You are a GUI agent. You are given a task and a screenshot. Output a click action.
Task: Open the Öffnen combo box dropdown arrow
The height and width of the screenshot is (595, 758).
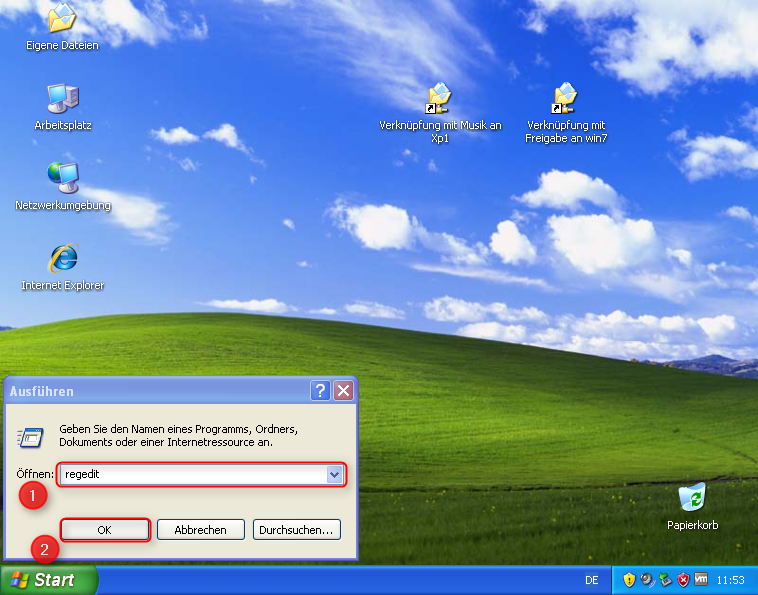[335, 475]
